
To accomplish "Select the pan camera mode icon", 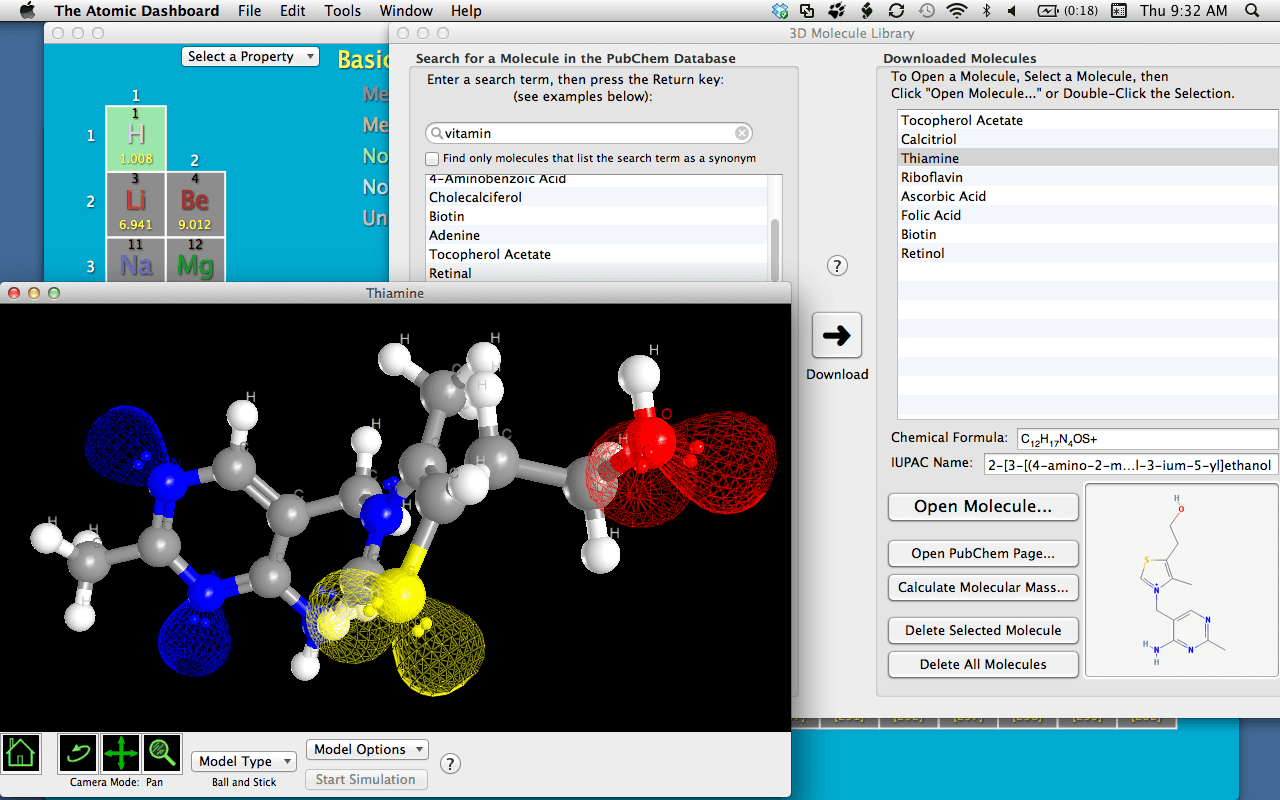I will coord(120,752).
